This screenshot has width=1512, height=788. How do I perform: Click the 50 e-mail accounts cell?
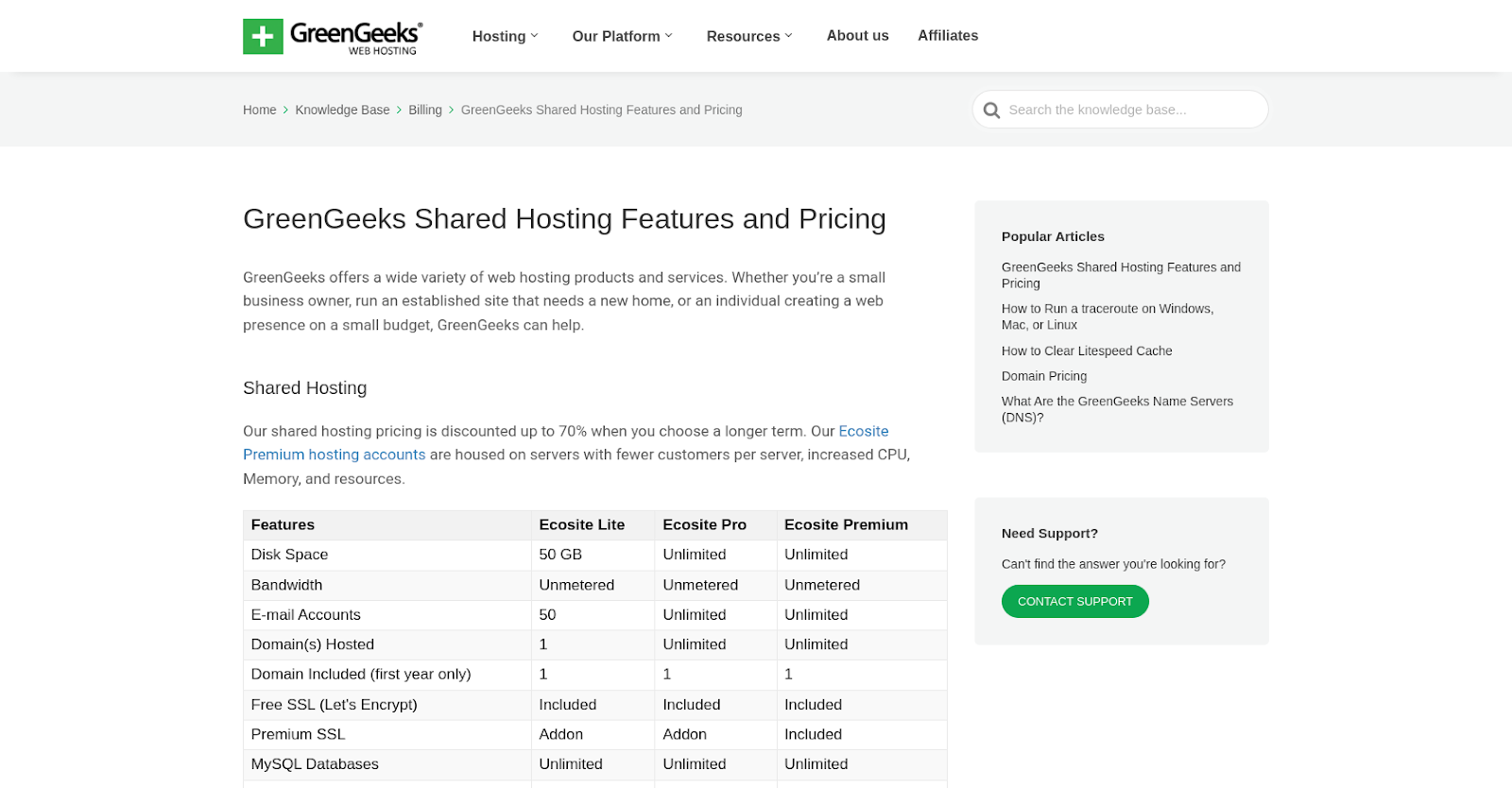point(547,615)
